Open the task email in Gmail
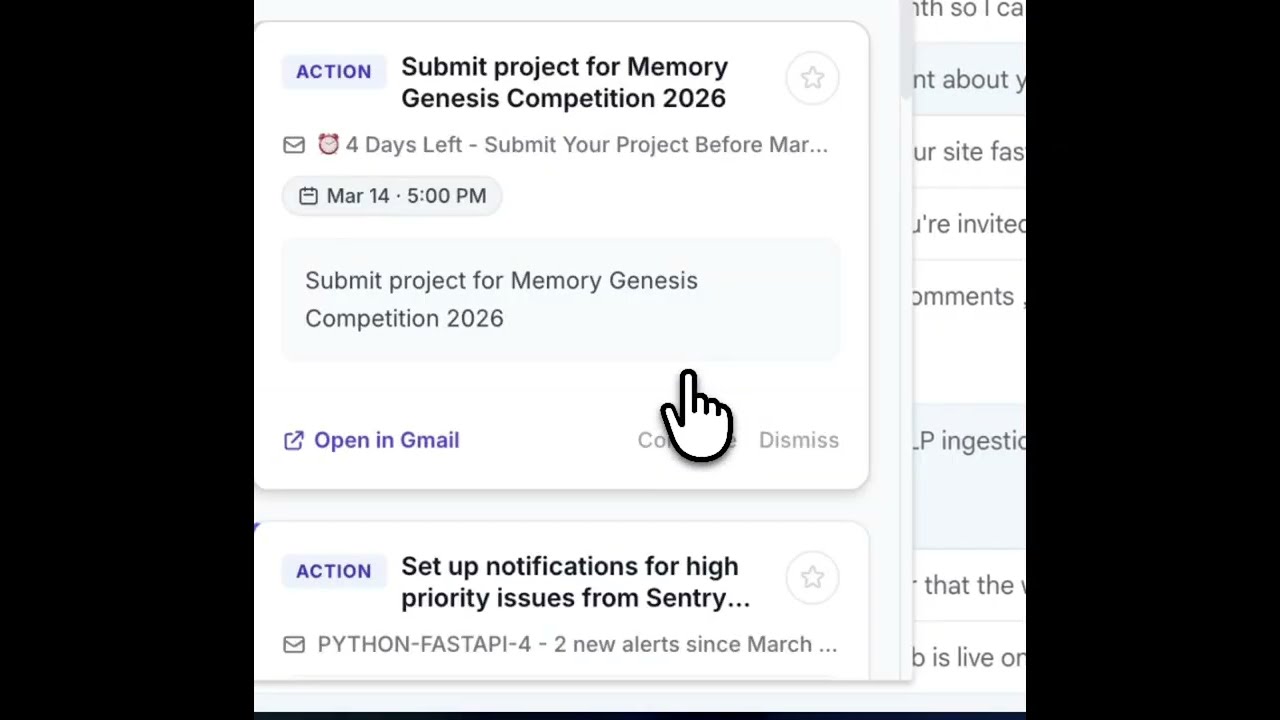Screen dimensions: 1280x720 (x=386, y=441)
